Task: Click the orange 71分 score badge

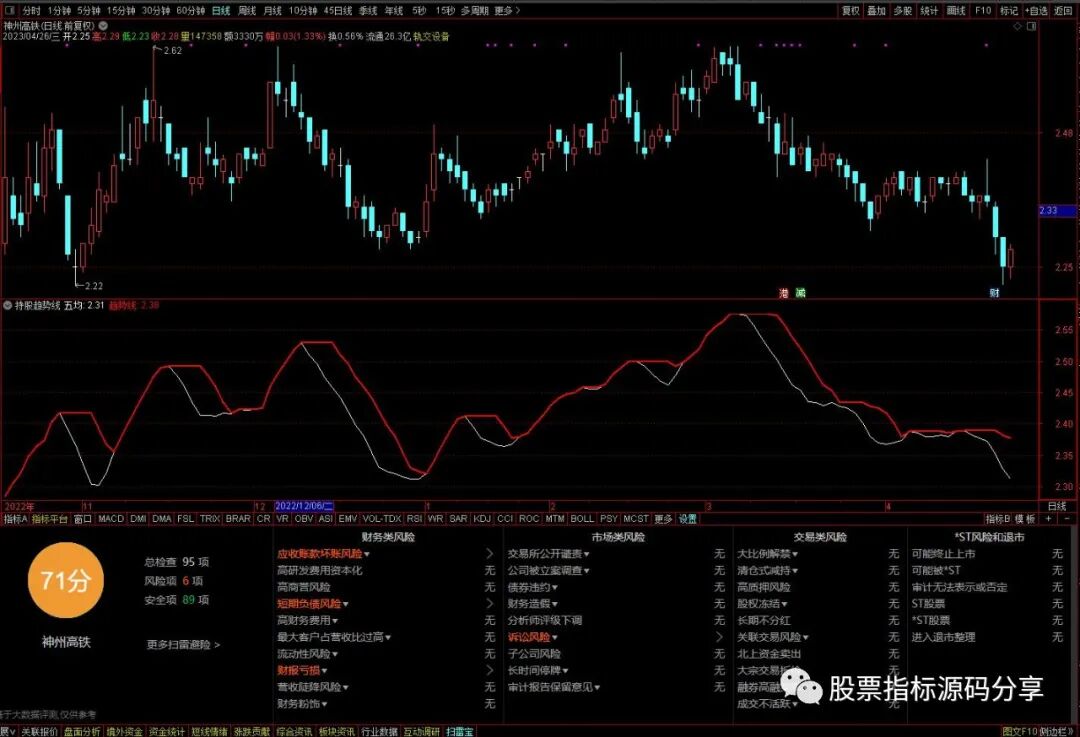Action: click(65, 581)
